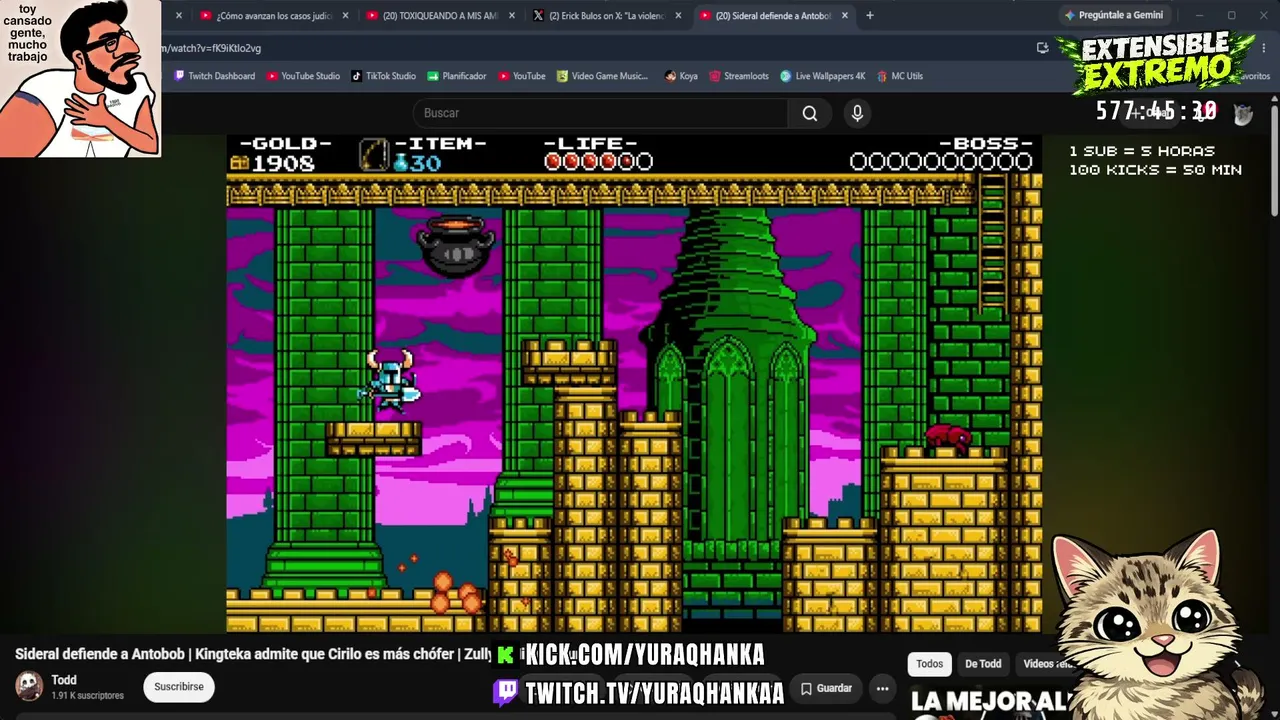
Task: Open the Video Game Music bookmark
Action: click(x=602, y=76)
